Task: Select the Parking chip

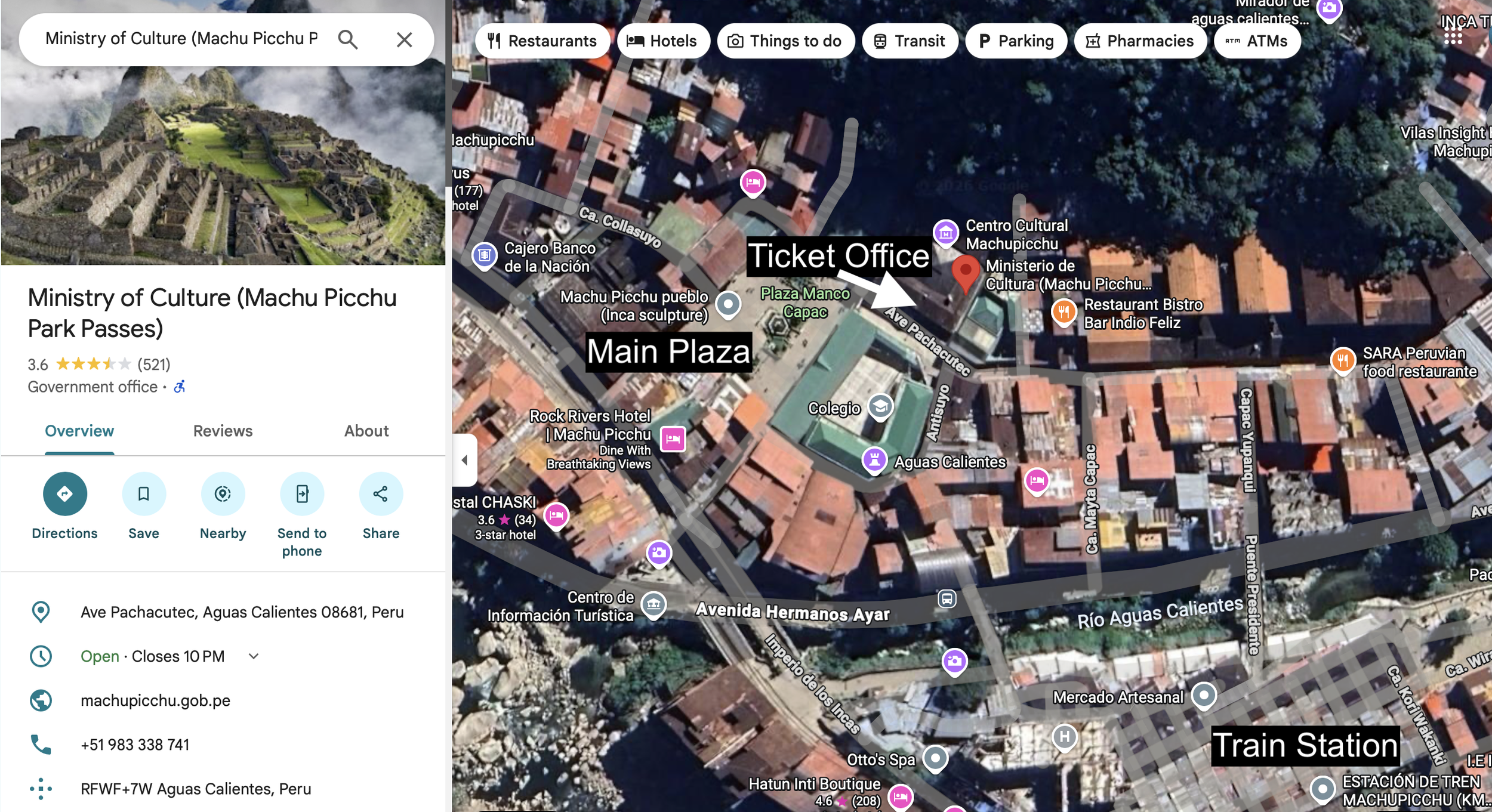Action: pos(1016,41)
